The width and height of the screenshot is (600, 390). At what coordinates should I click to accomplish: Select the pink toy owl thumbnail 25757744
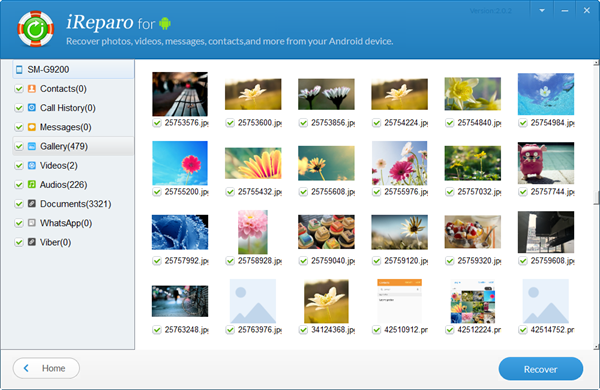546,163
